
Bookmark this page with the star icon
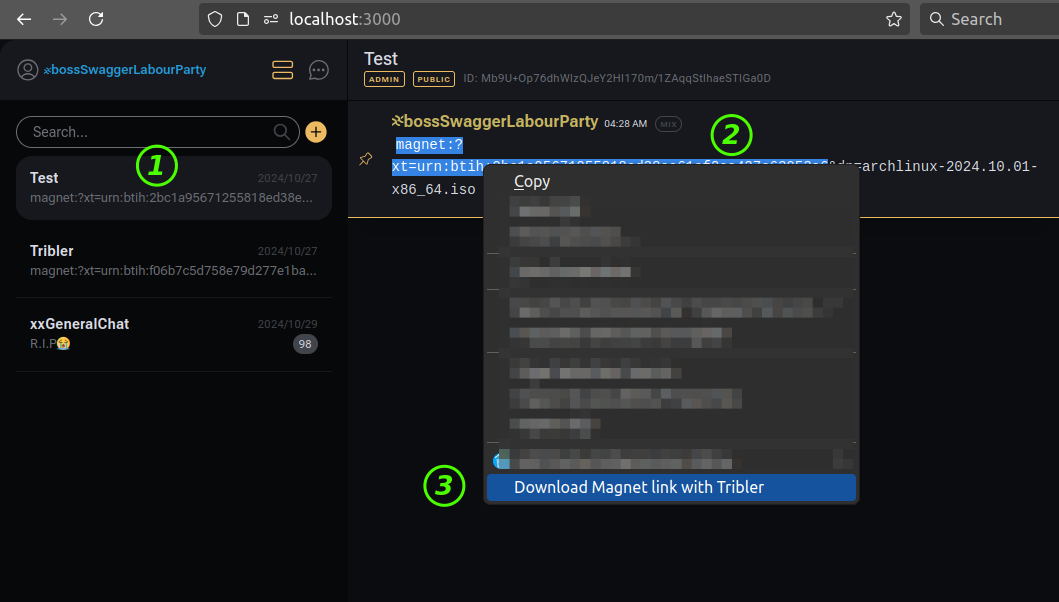pyautogui.click(x=893, y=19)
